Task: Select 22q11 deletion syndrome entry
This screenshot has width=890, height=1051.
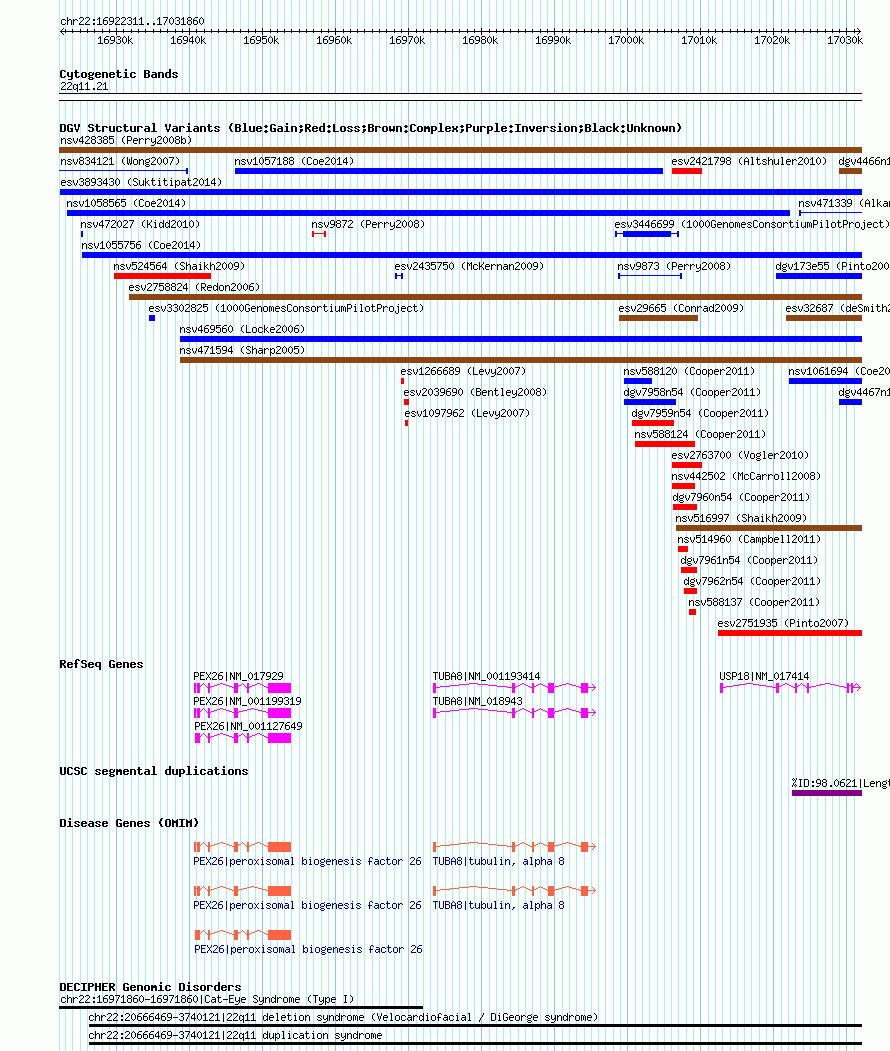Action: (343, 1017)
